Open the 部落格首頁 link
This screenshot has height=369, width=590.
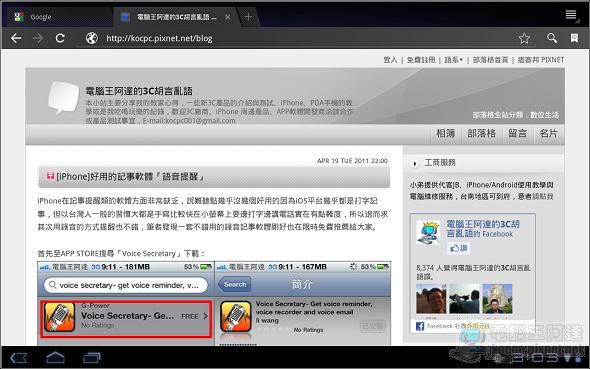(x=490, y=60)
